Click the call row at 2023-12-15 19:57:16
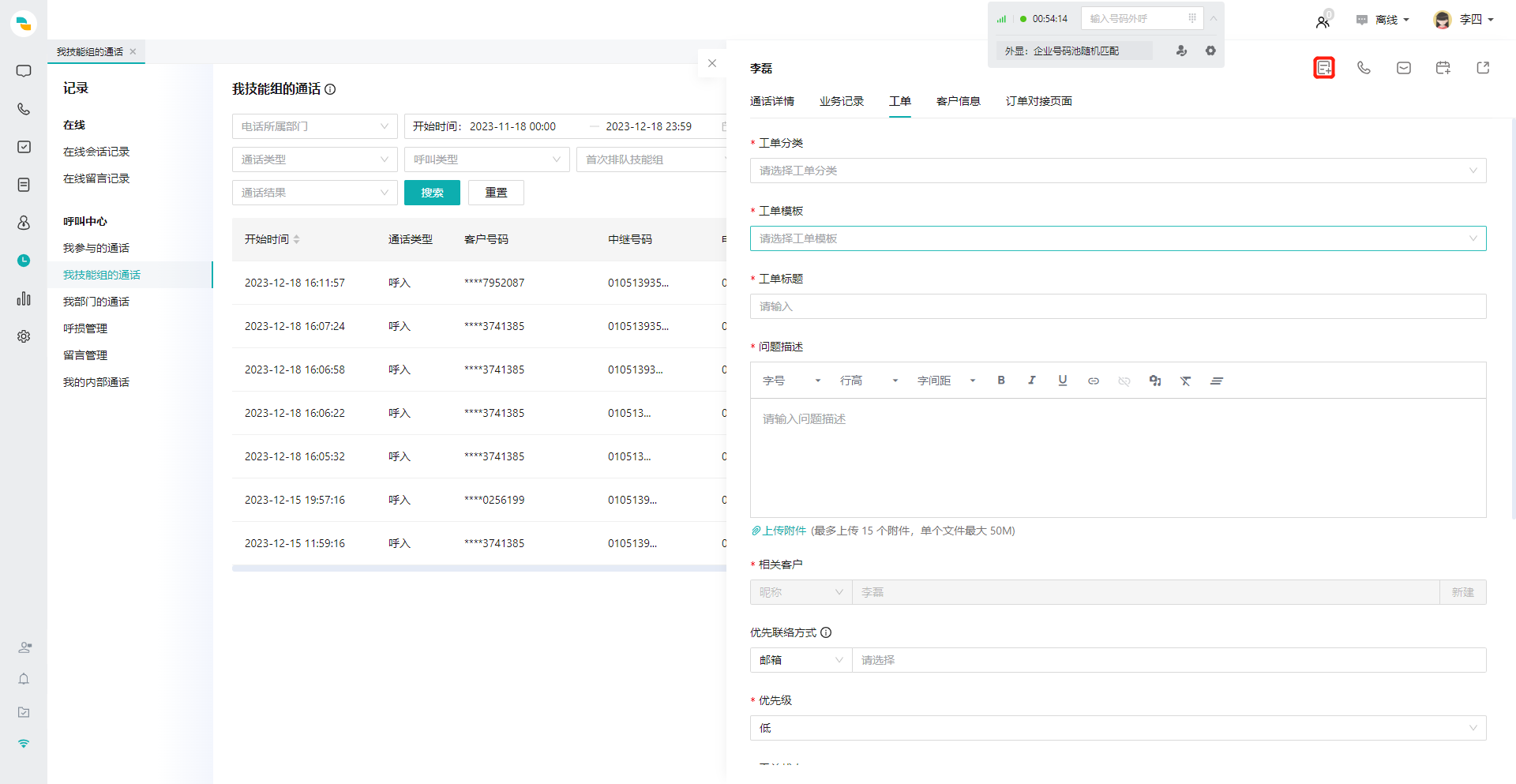This screenshot has width=1516, height=784. 479,500
